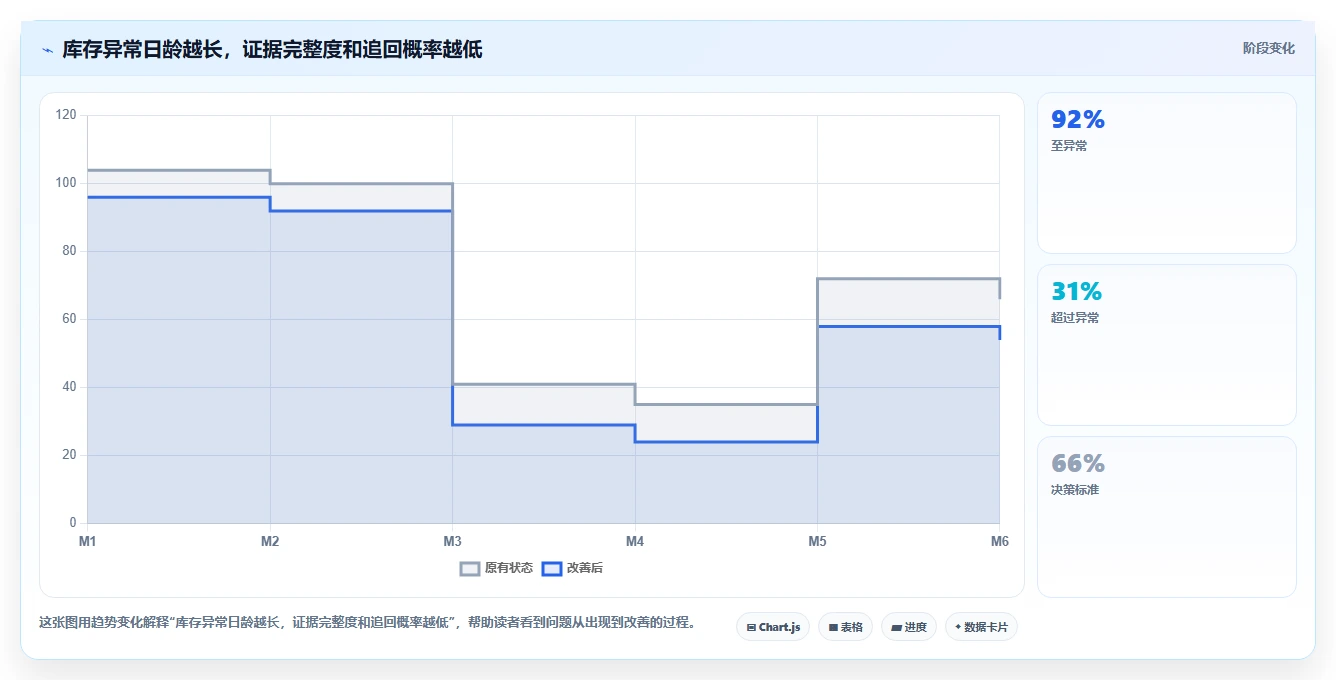Click the gray 原有状态 legend swatch
This screenshot has height=680, width=1336.
click(x=470, y=568)
